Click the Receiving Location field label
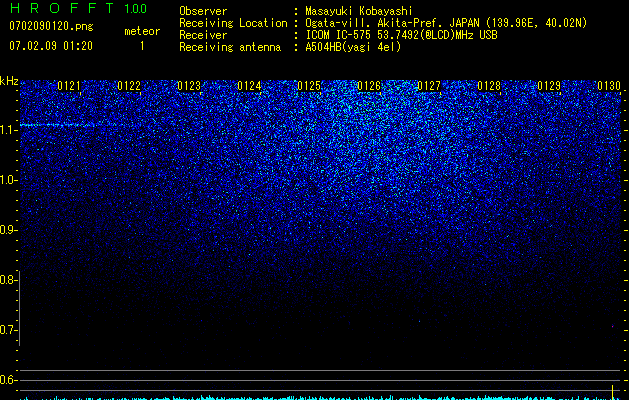629x400 pixels. [233, 23]
